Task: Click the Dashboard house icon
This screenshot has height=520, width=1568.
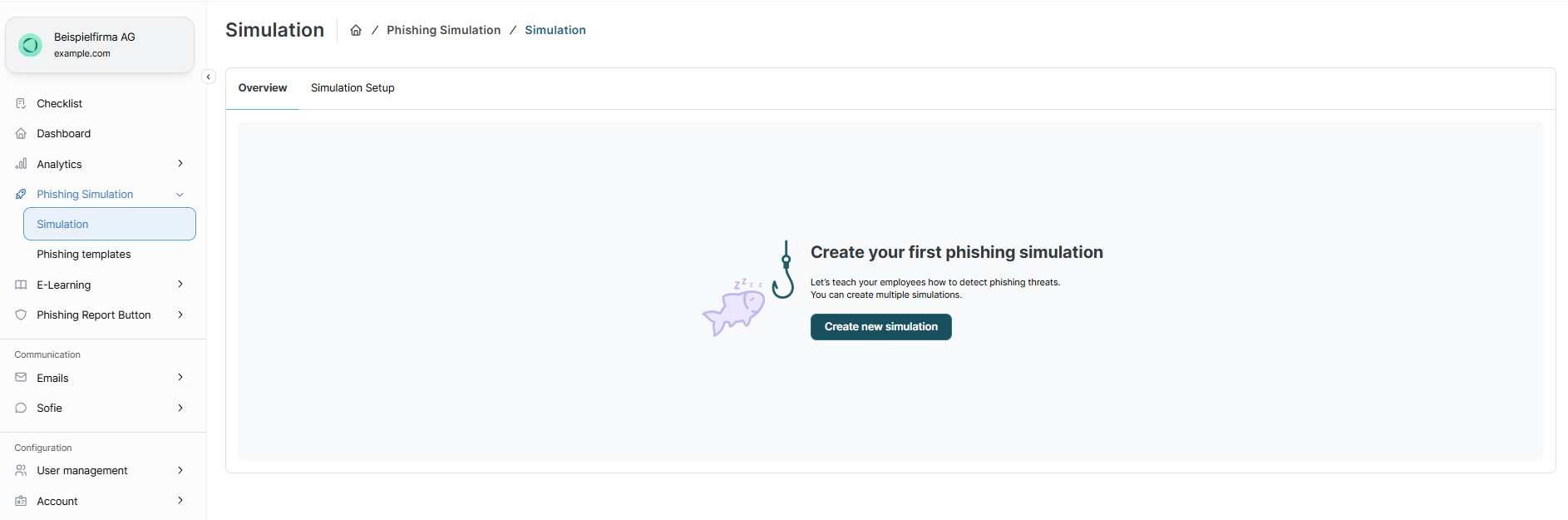Action: [x=21, y=133]
